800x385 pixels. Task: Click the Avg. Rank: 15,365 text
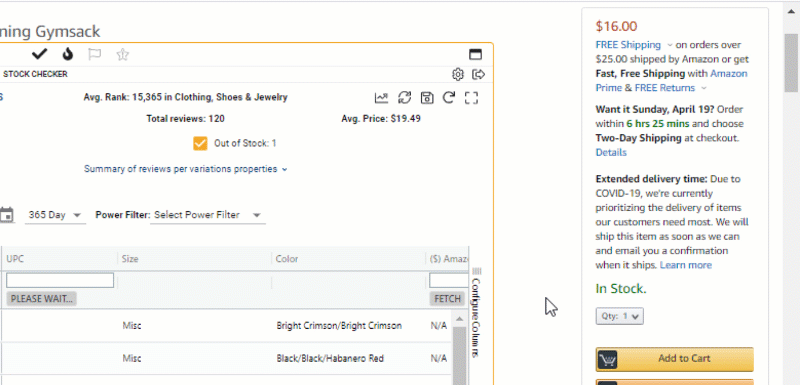(x=185, y=97)
